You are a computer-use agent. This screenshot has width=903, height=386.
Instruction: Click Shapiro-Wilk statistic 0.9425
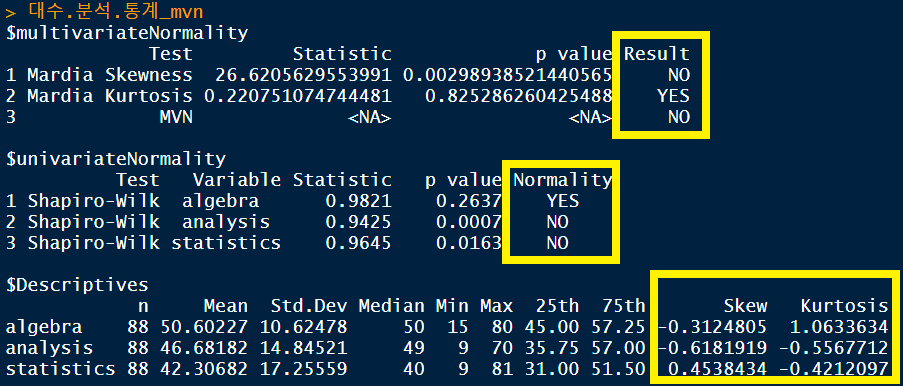point(359,222)
